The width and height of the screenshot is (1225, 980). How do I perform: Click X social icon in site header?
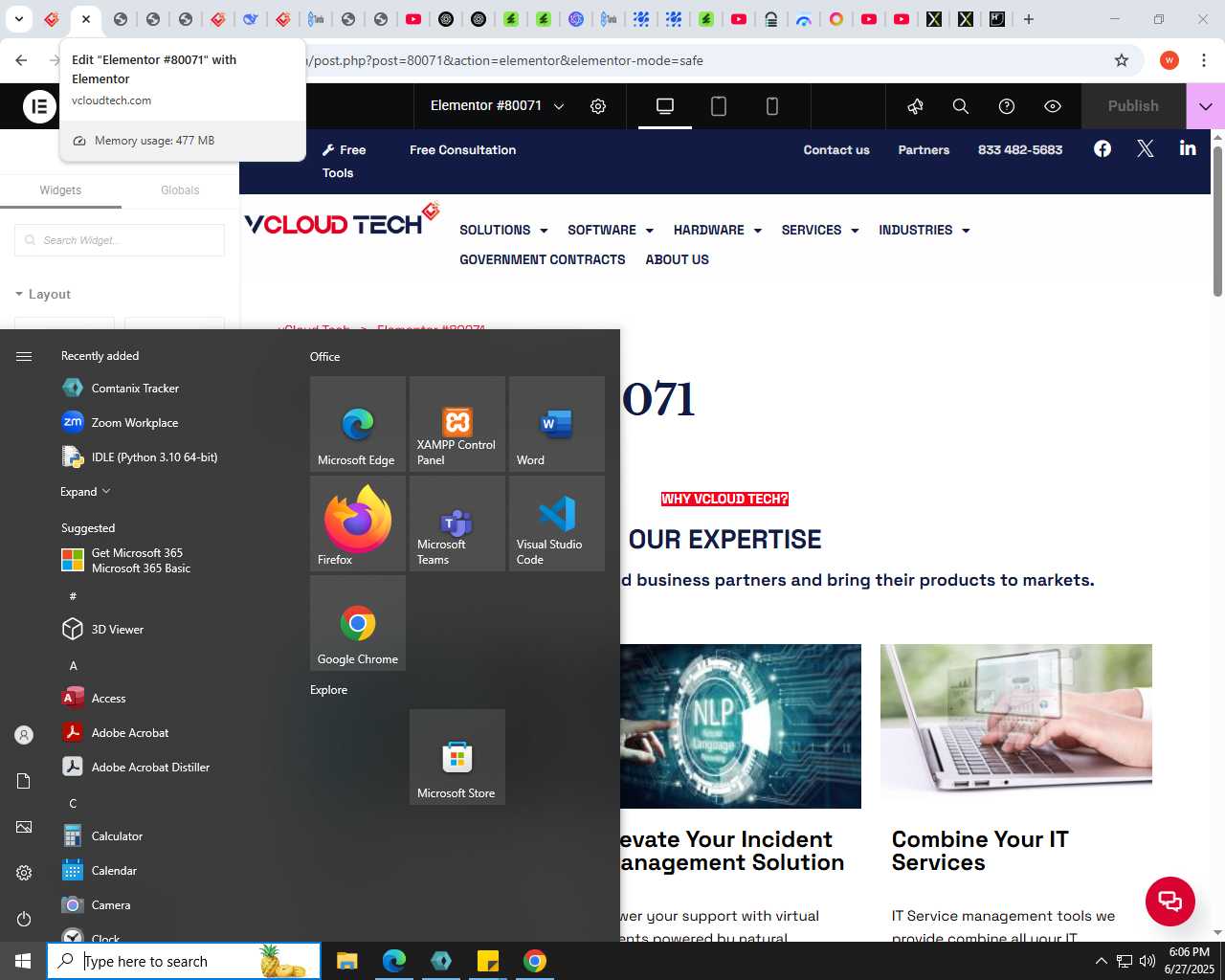[1146, 148]
